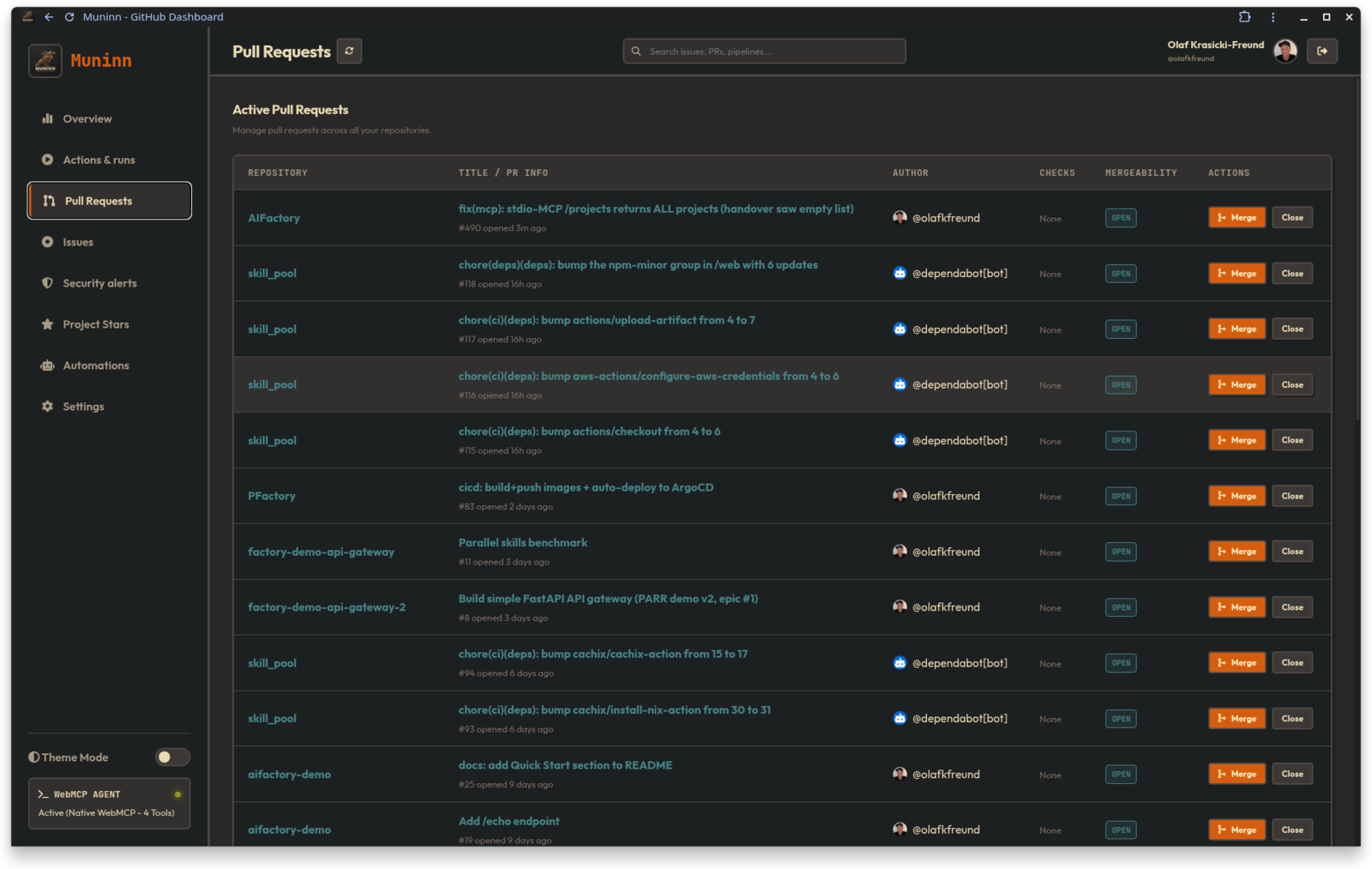Click the WebMCP Agent terminal icon
Viewport: 1372px width, 869px height.
point(43,794)
